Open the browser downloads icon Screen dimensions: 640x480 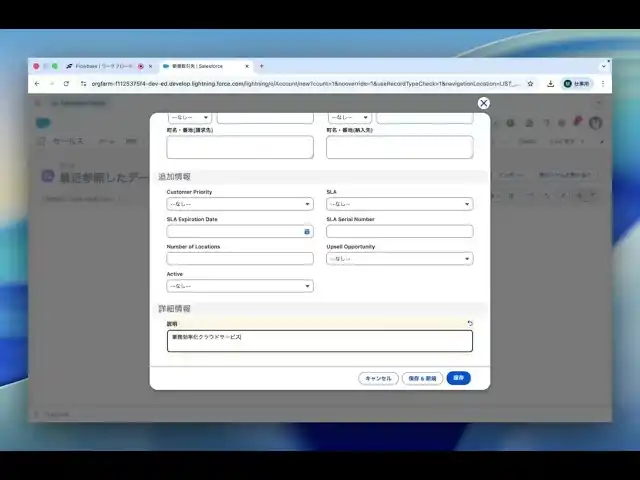coord(550,84)
